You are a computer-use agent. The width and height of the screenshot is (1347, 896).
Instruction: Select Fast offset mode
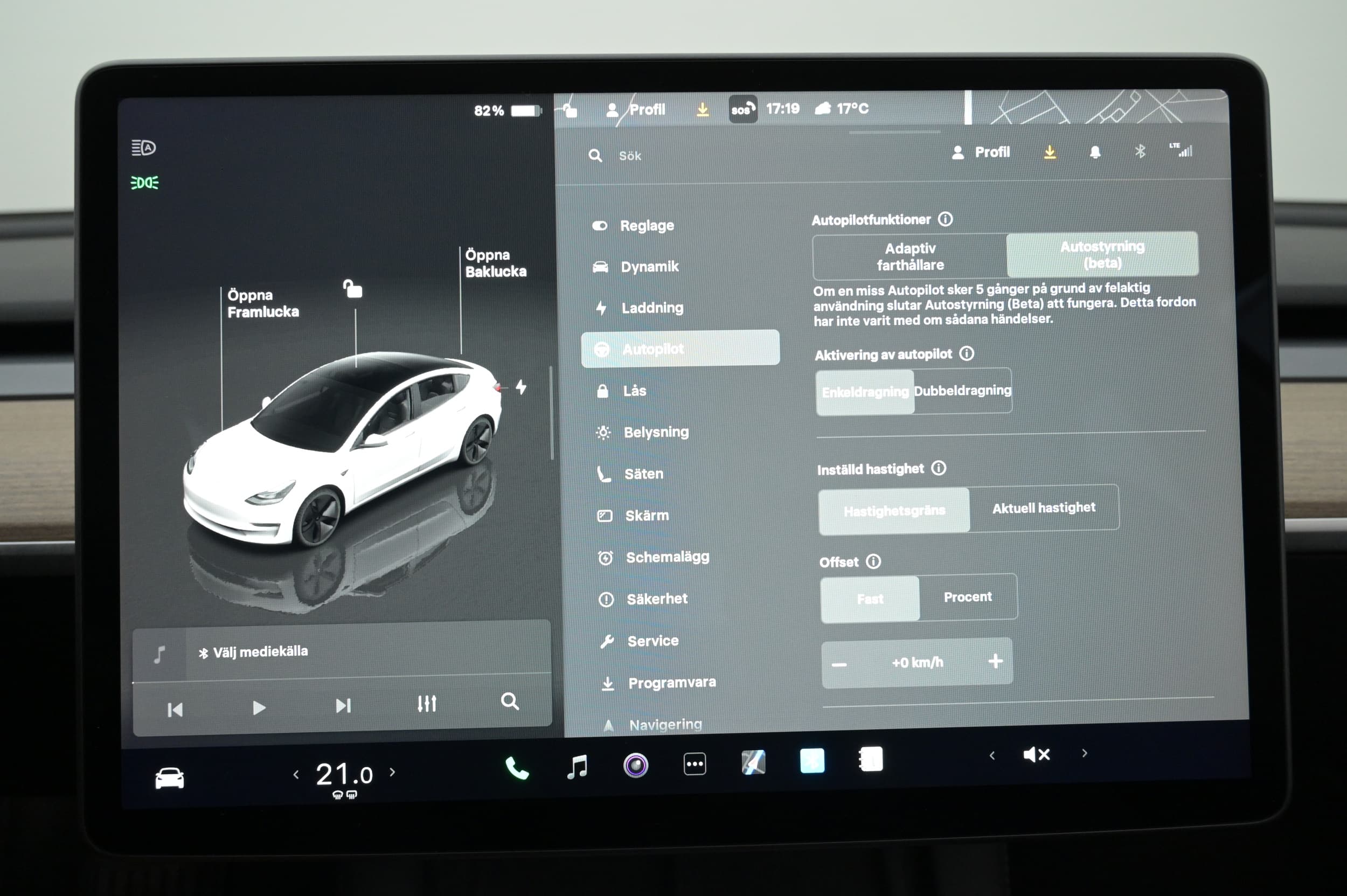point(870,599)
